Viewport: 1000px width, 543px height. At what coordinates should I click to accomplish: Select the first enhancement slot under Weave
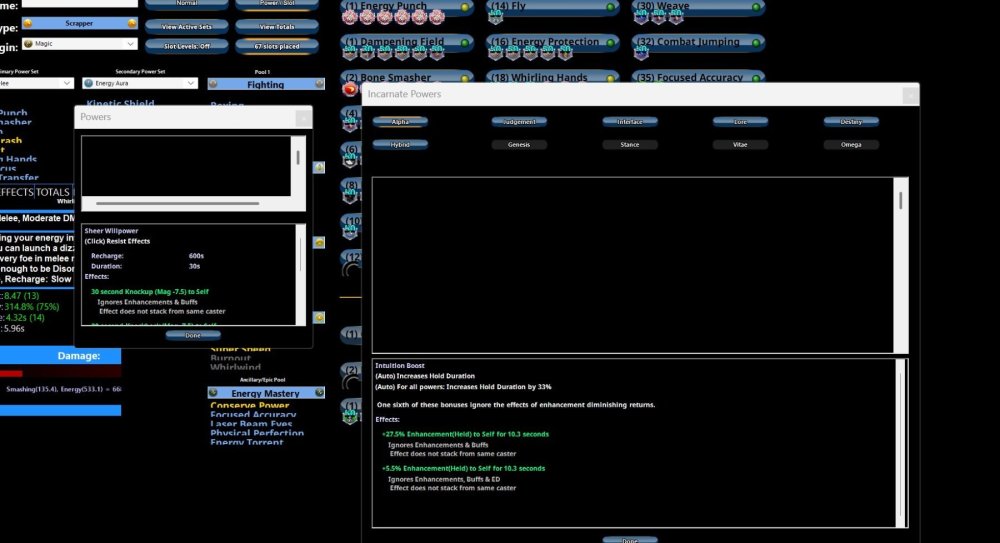[641, 17]
